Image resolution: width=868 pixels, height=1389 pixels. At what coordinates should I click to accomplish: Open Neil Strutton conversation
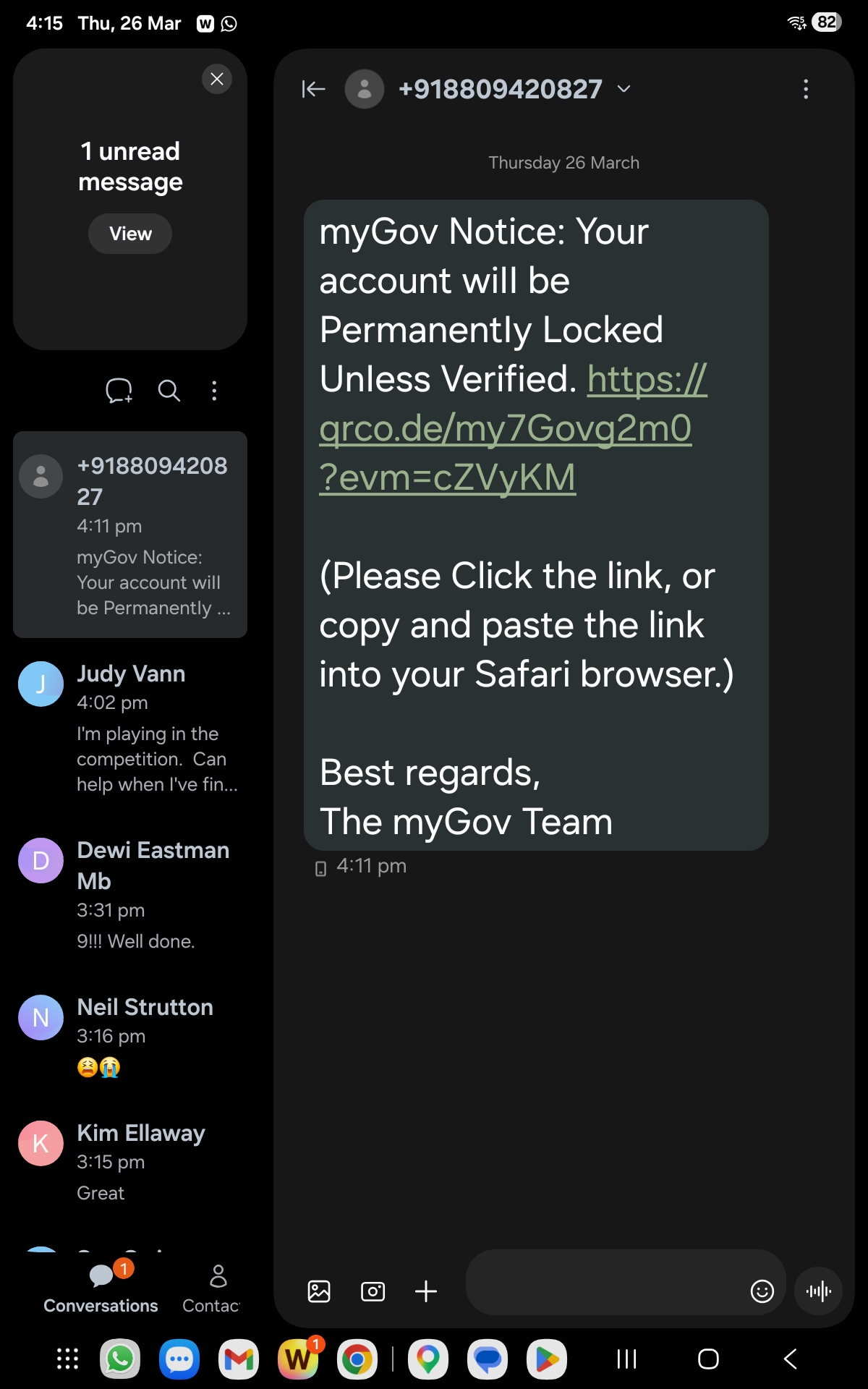pos(130,1035)
